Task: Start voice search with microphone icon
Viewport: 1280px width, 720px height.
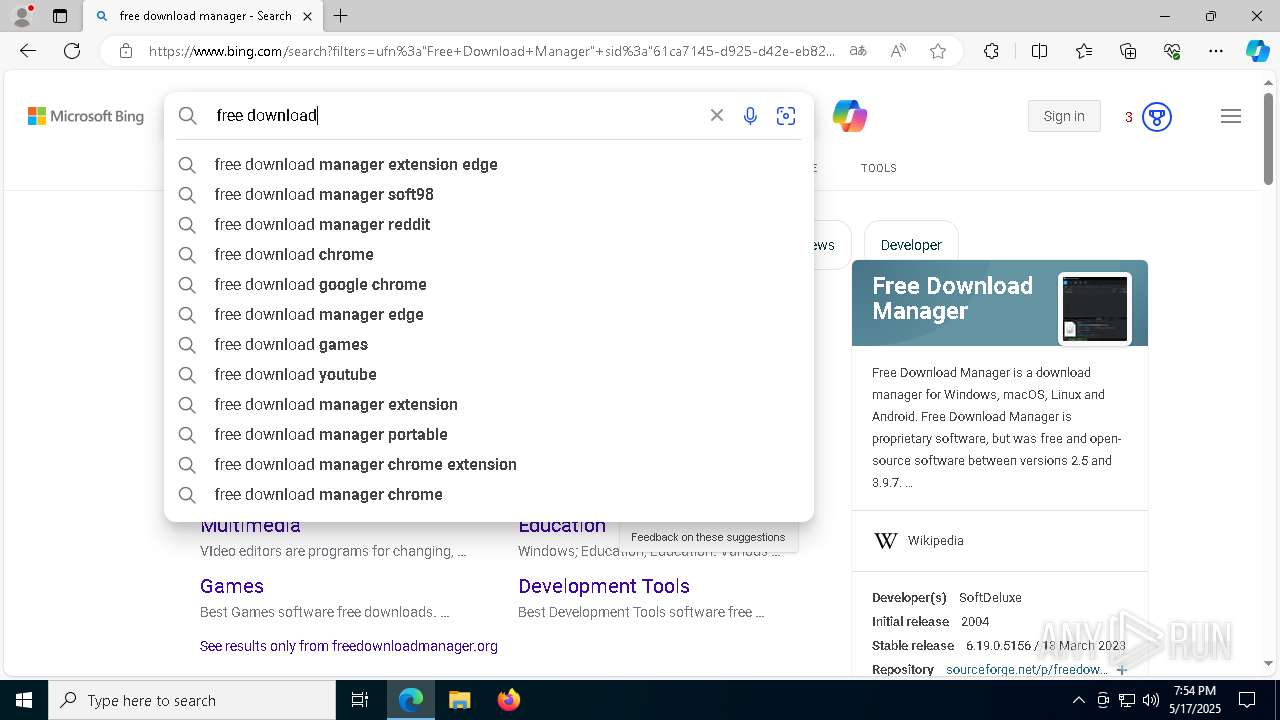Action: pos(750,116)
